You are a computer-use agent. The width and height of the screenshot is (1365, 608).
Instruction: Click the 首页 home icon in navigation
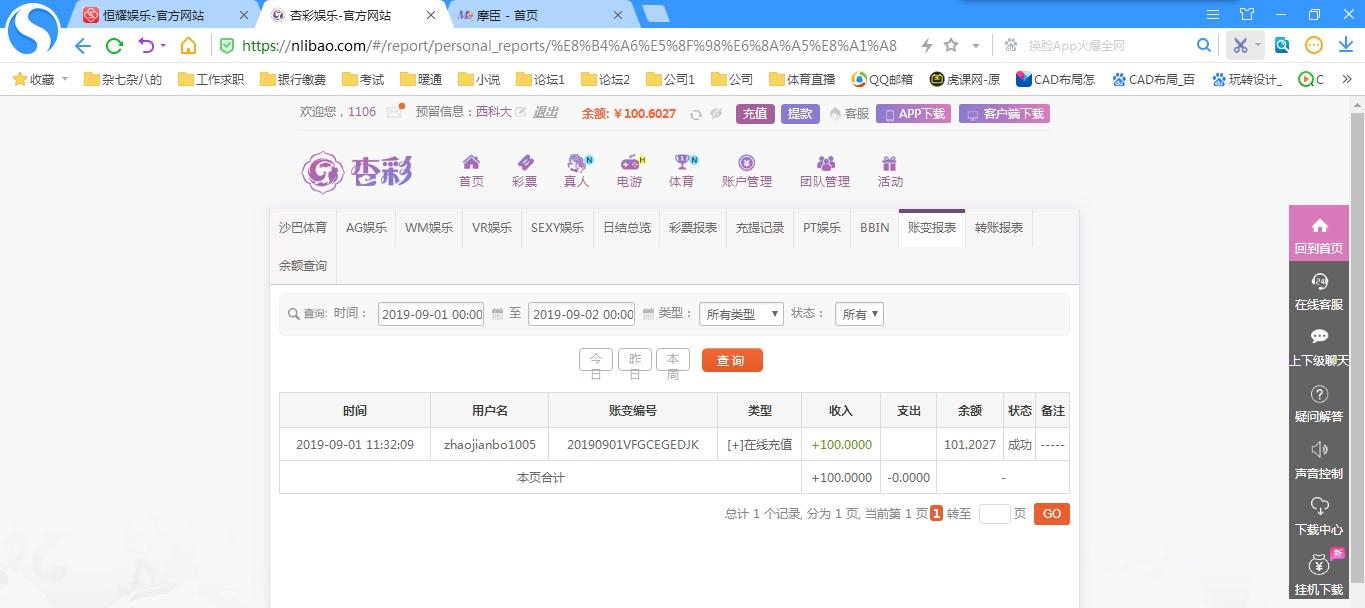point(471,163)
